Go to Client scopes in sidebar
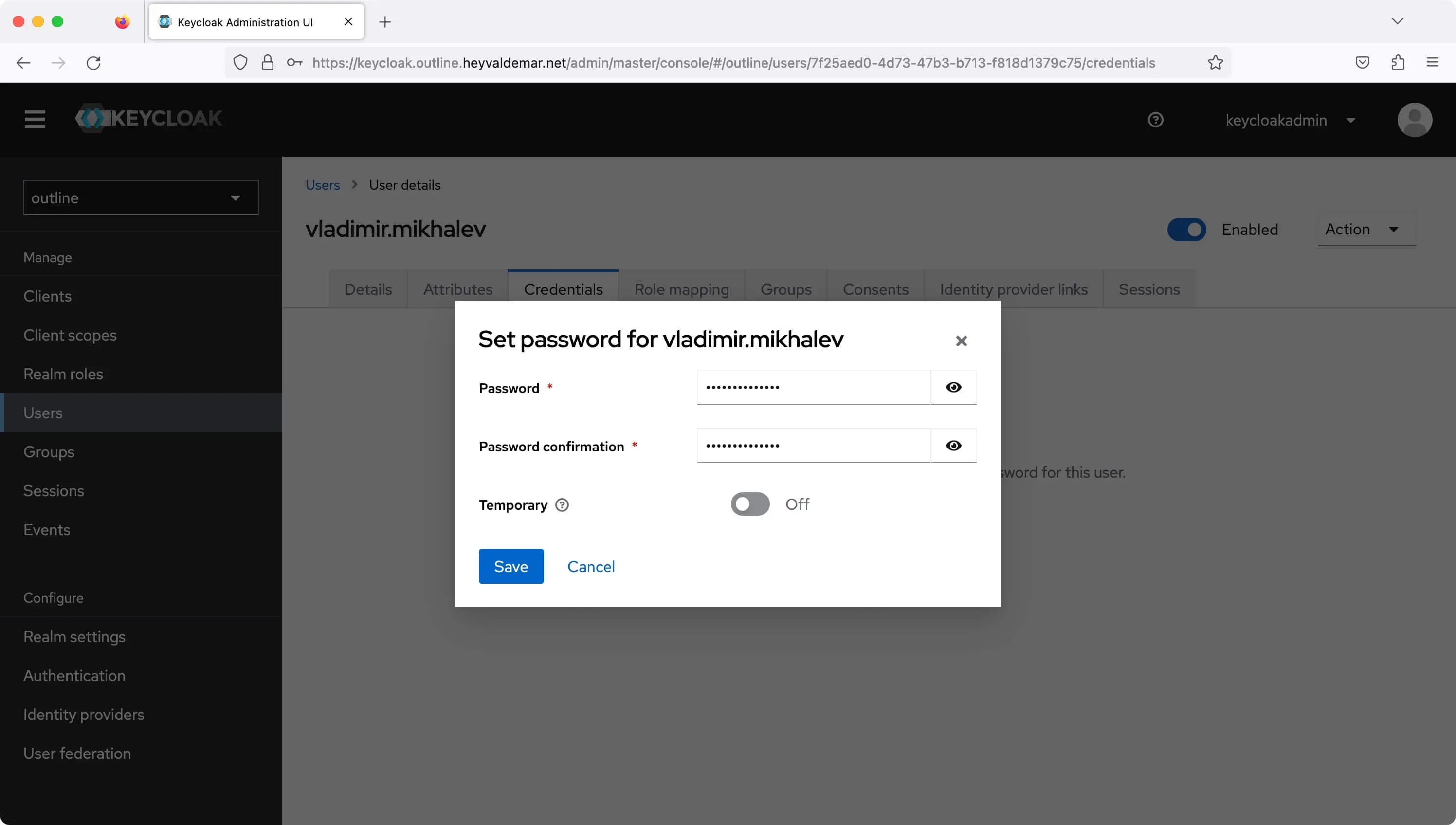Image resolution: width=1456 pixels, height=825 pixels. click(141, 335)
